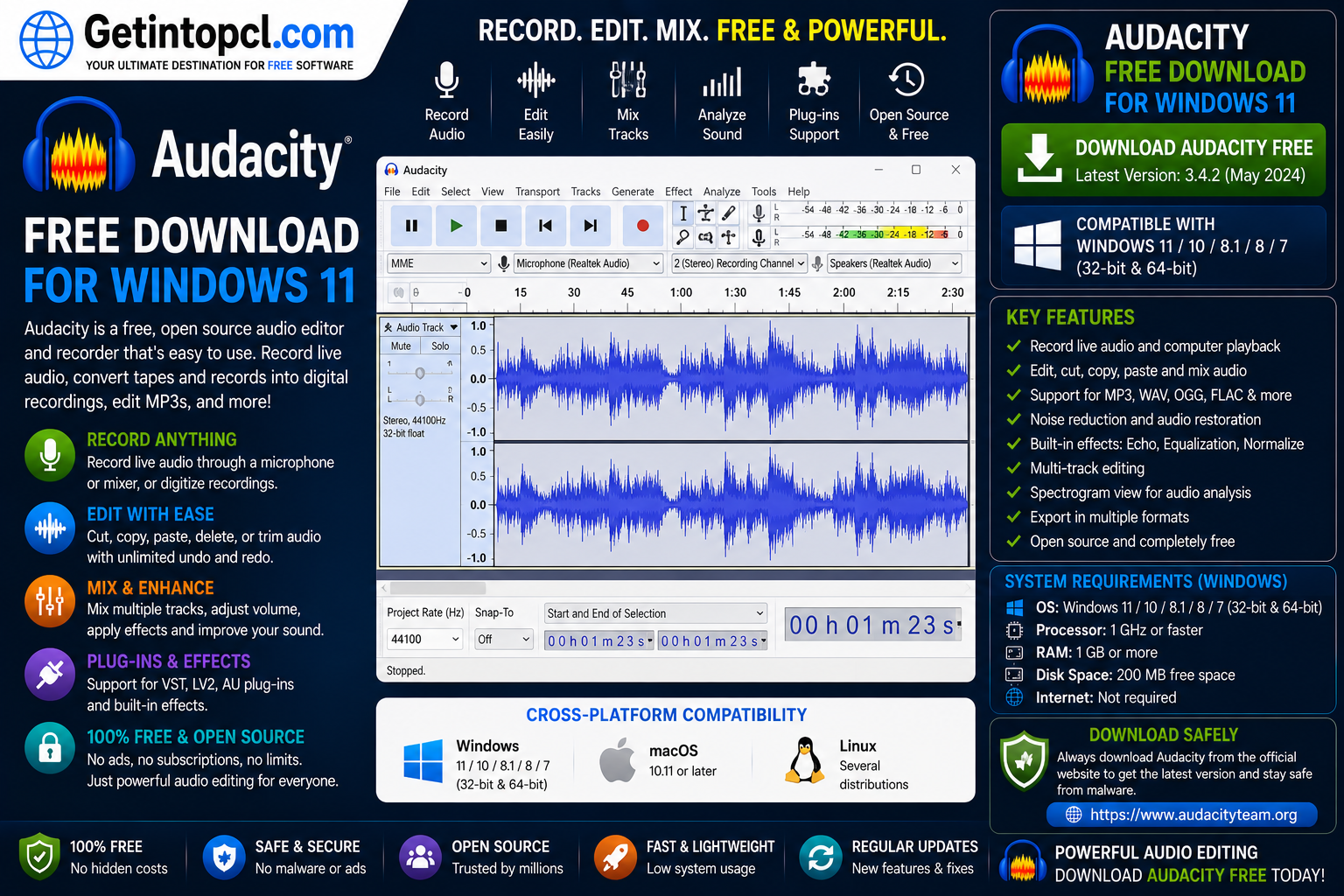Viewport: 1344px width, 896px height.
Task: Select the Zoom magnifier tool
Action: (683, 236)
